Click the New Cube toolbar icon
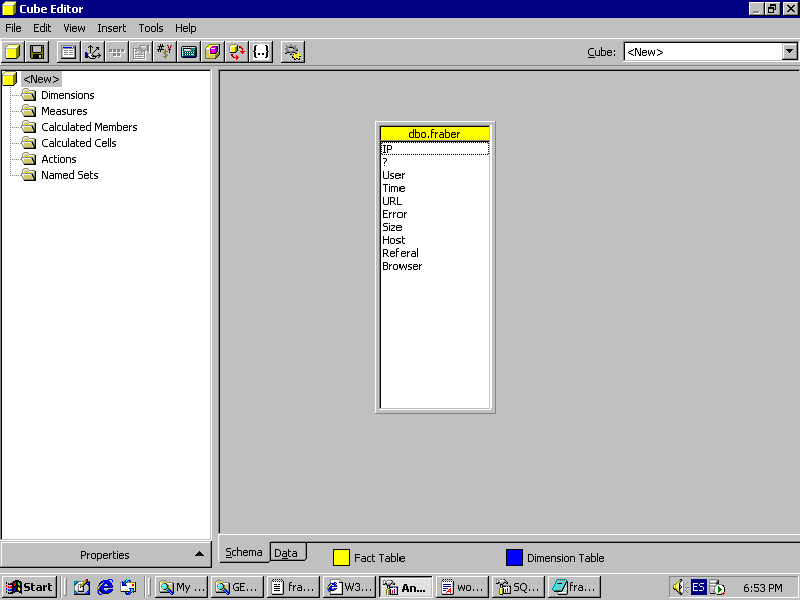The height and width of the screenshot is (600, 800). pyautogui.click(x=13, y=51)
